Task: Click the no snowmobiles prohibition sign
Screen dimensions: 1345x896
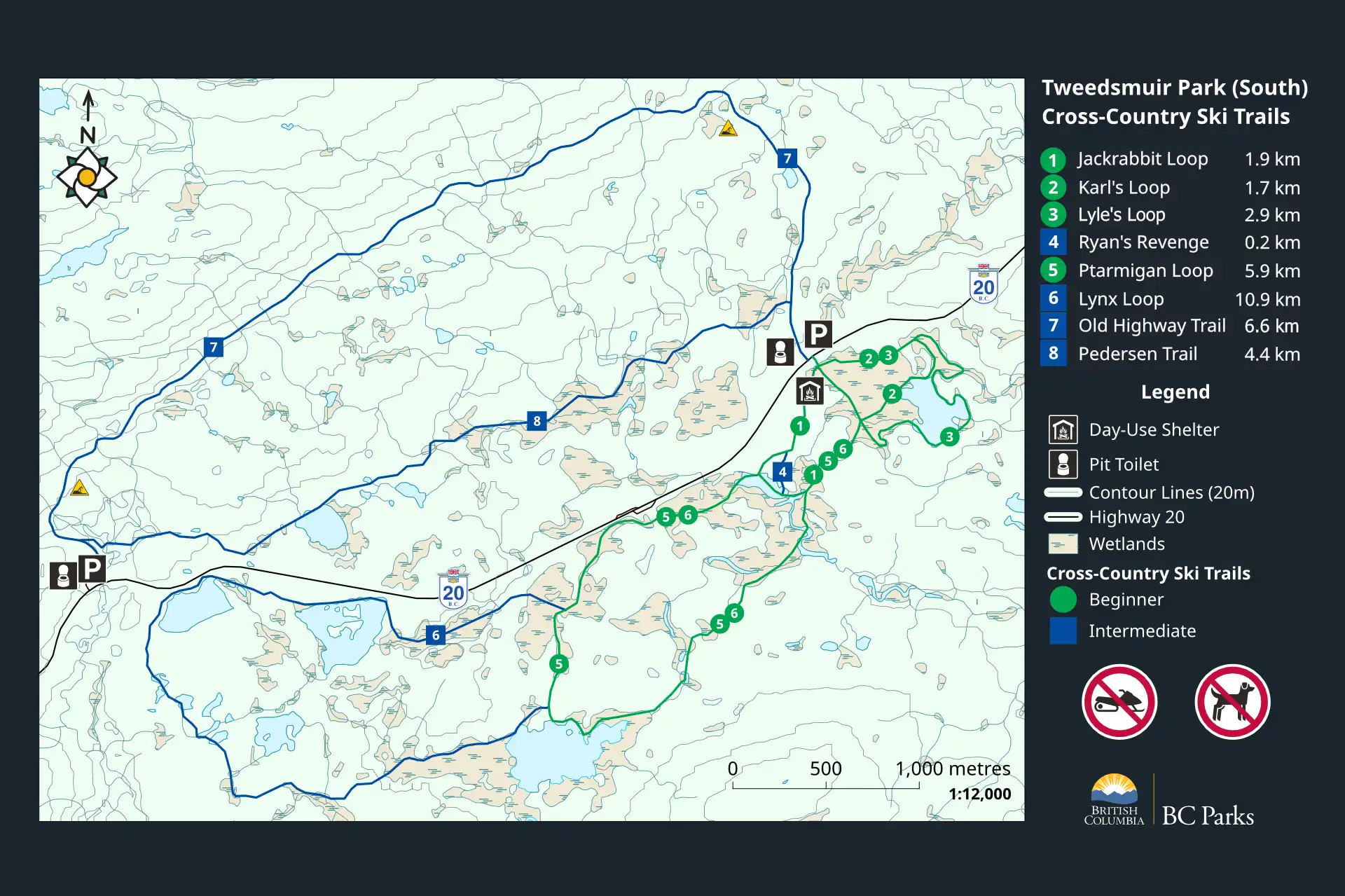Action: tap(1119, 702)
